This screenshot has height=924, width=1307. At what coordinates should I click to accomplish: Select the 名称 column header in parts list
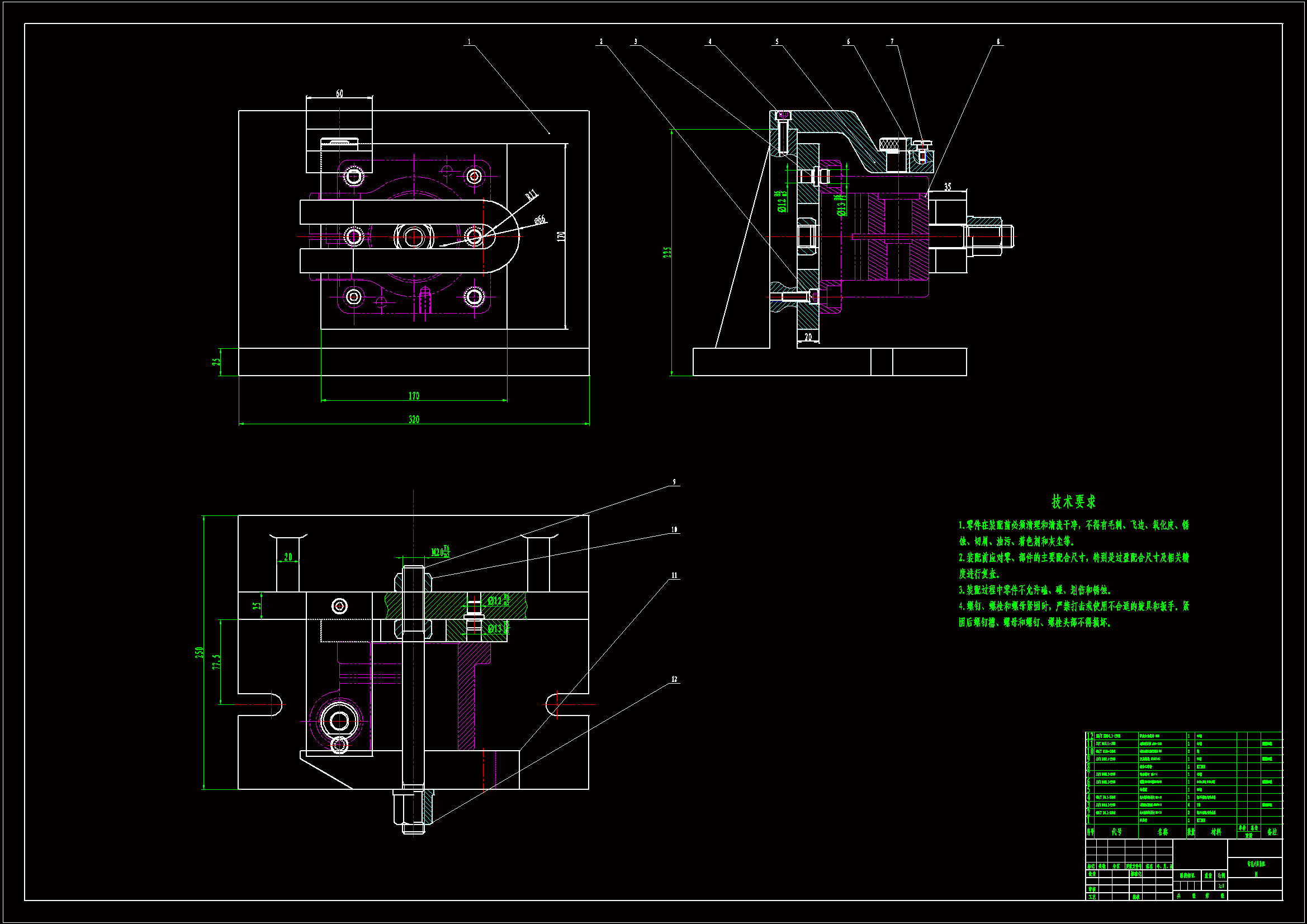click(x=1162, y=832)
